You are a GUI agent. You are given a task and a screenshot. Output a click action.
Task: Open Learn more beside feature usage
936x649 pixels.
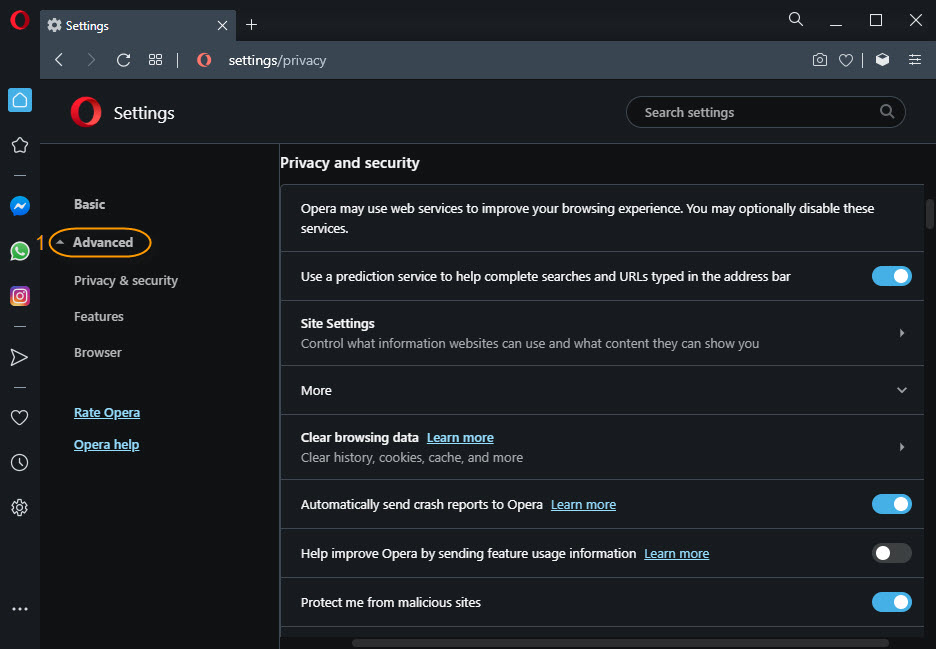click(676, 553)
